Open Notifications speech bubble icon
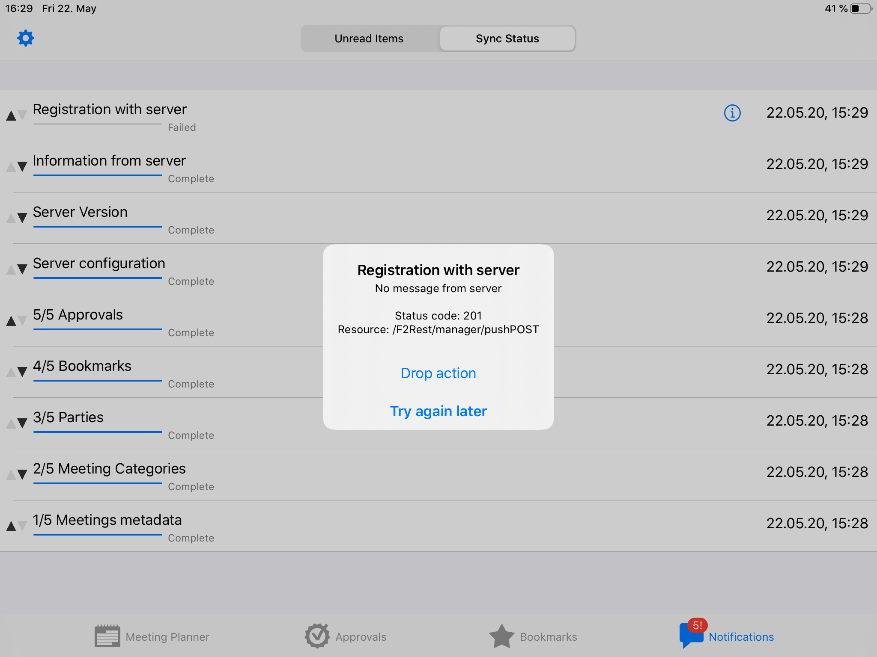Screen dimensions: 877x657 (690, 636)
